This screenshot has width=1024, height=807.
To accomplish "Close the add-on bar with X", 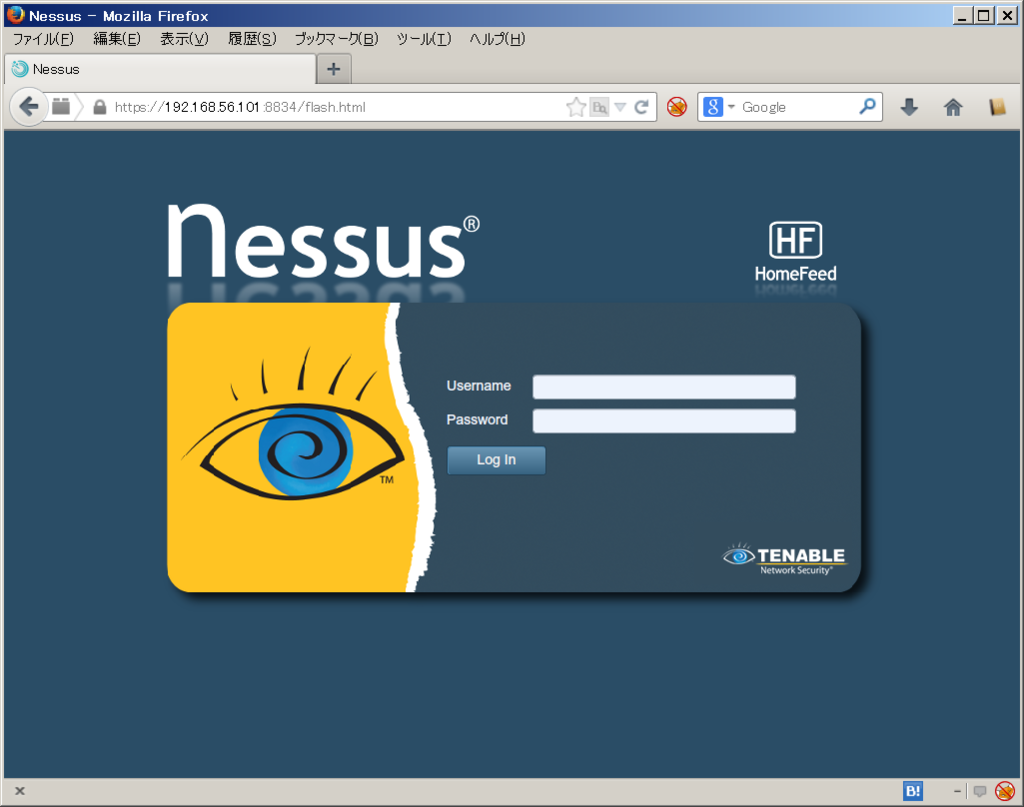I will click(x=20, y=791).
